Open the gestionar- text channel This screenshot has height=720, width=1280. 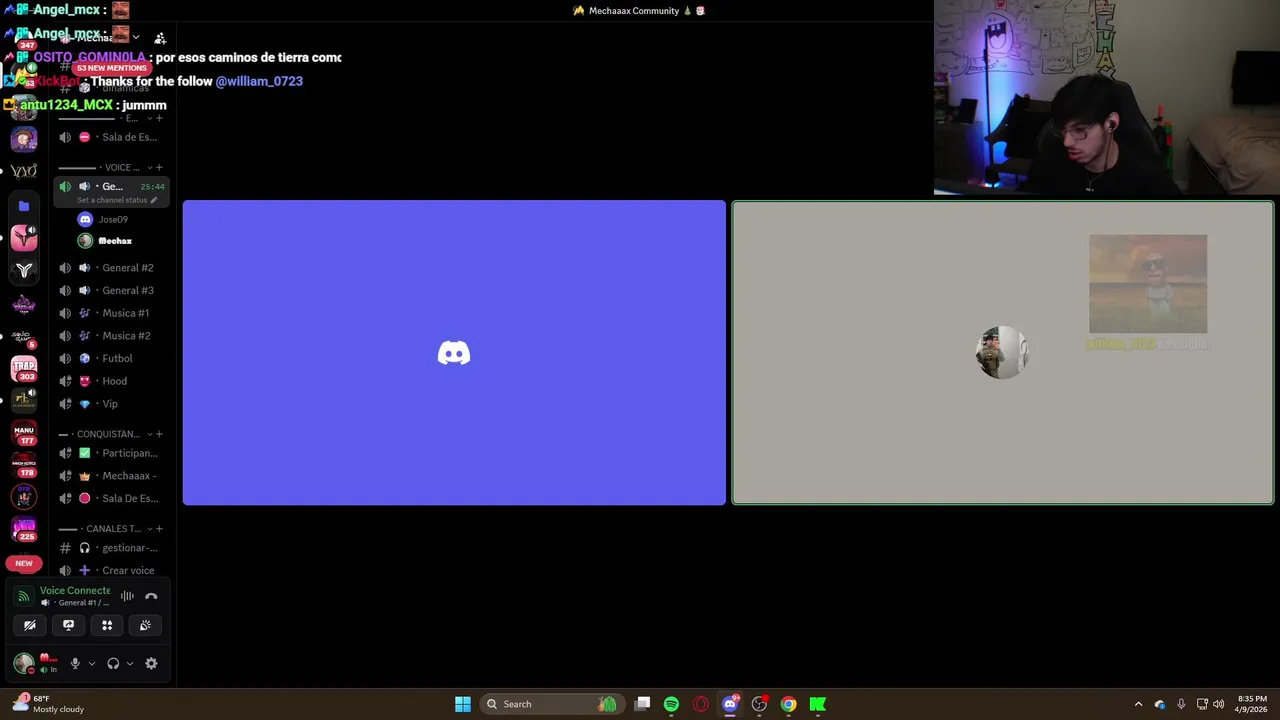tap(111, 548)
